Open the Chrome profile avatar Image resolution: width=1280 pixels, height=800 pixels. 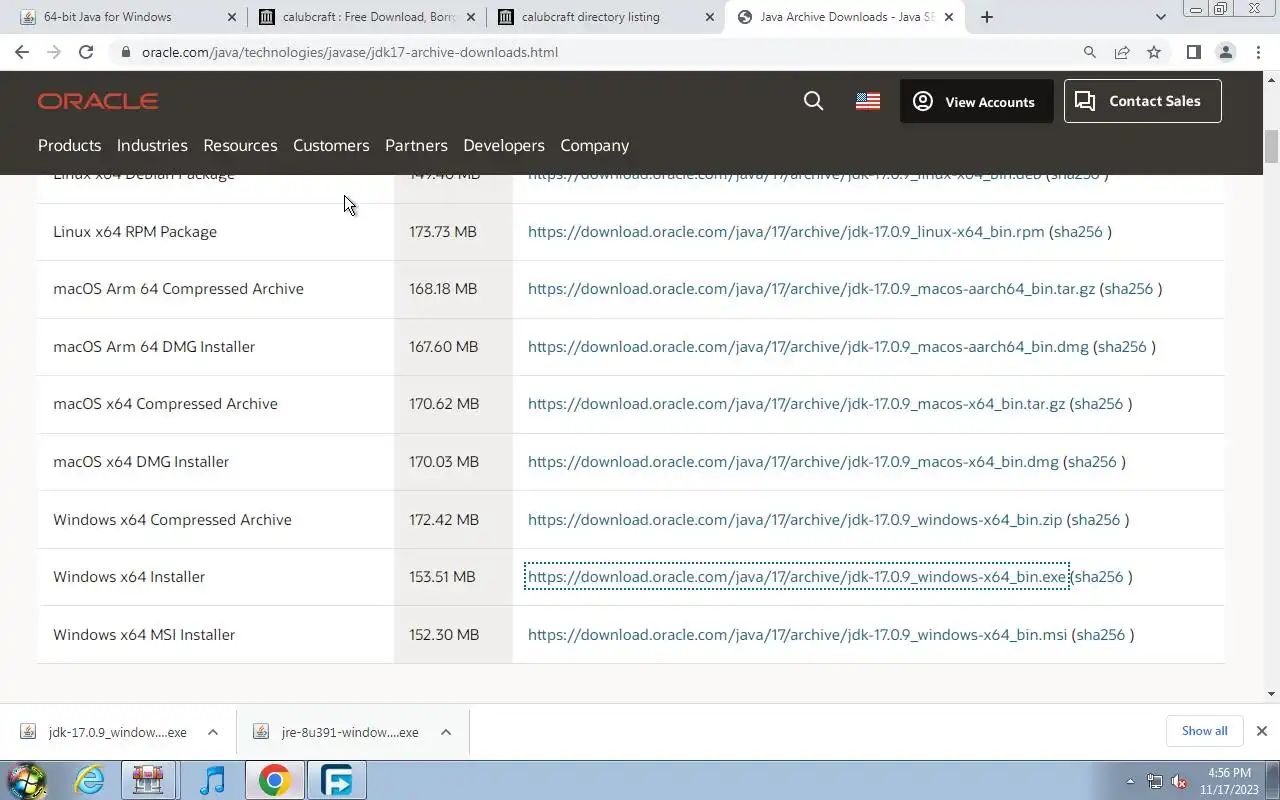[1225, 52]
